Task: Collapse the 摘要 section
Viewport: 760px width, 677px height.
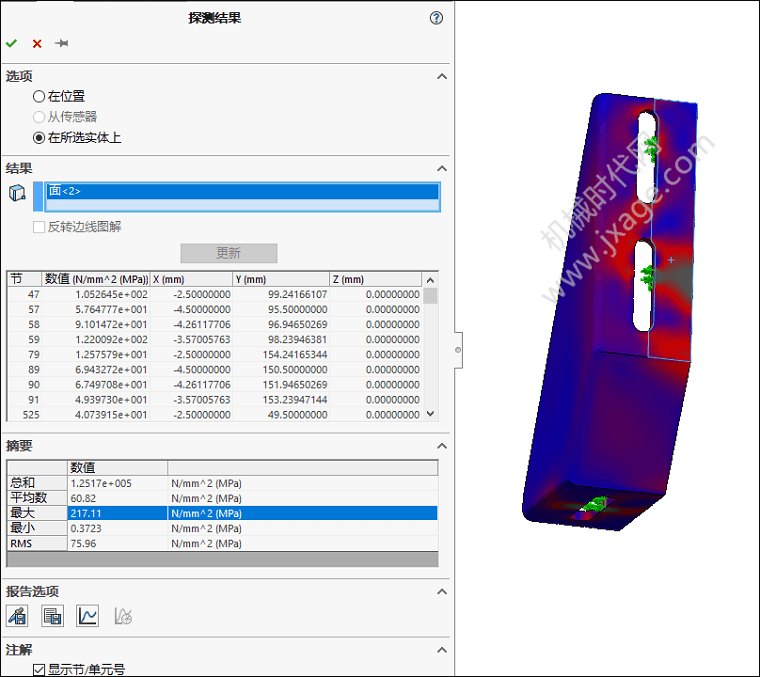Action: 442,446
